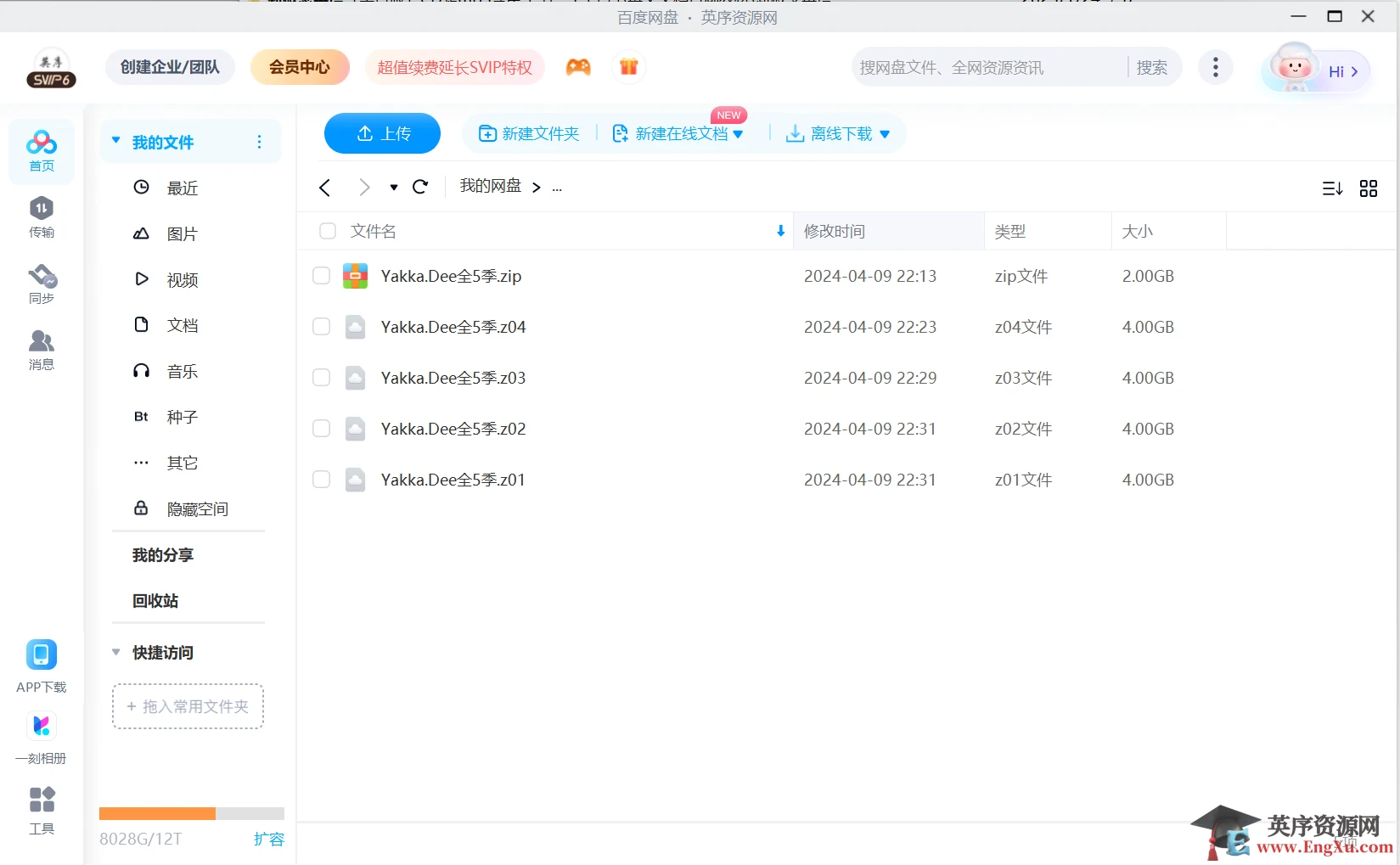Check the box for Yakka.Dee全5季.z01

(321, 480)
